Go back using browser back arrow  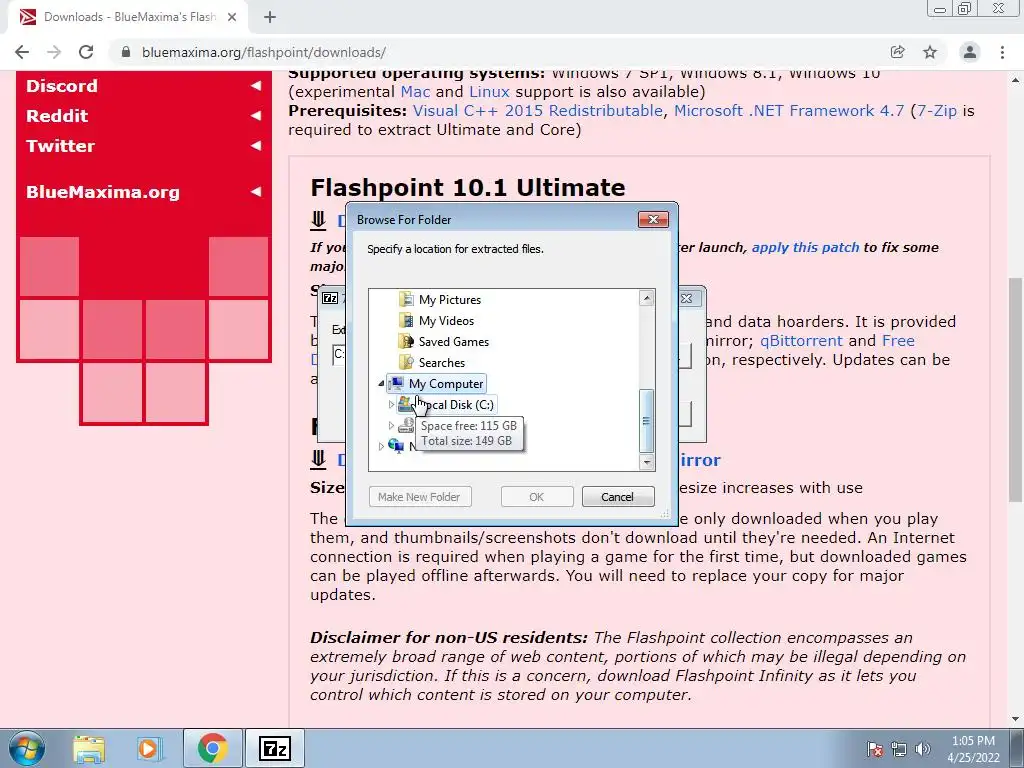[22, 52]
